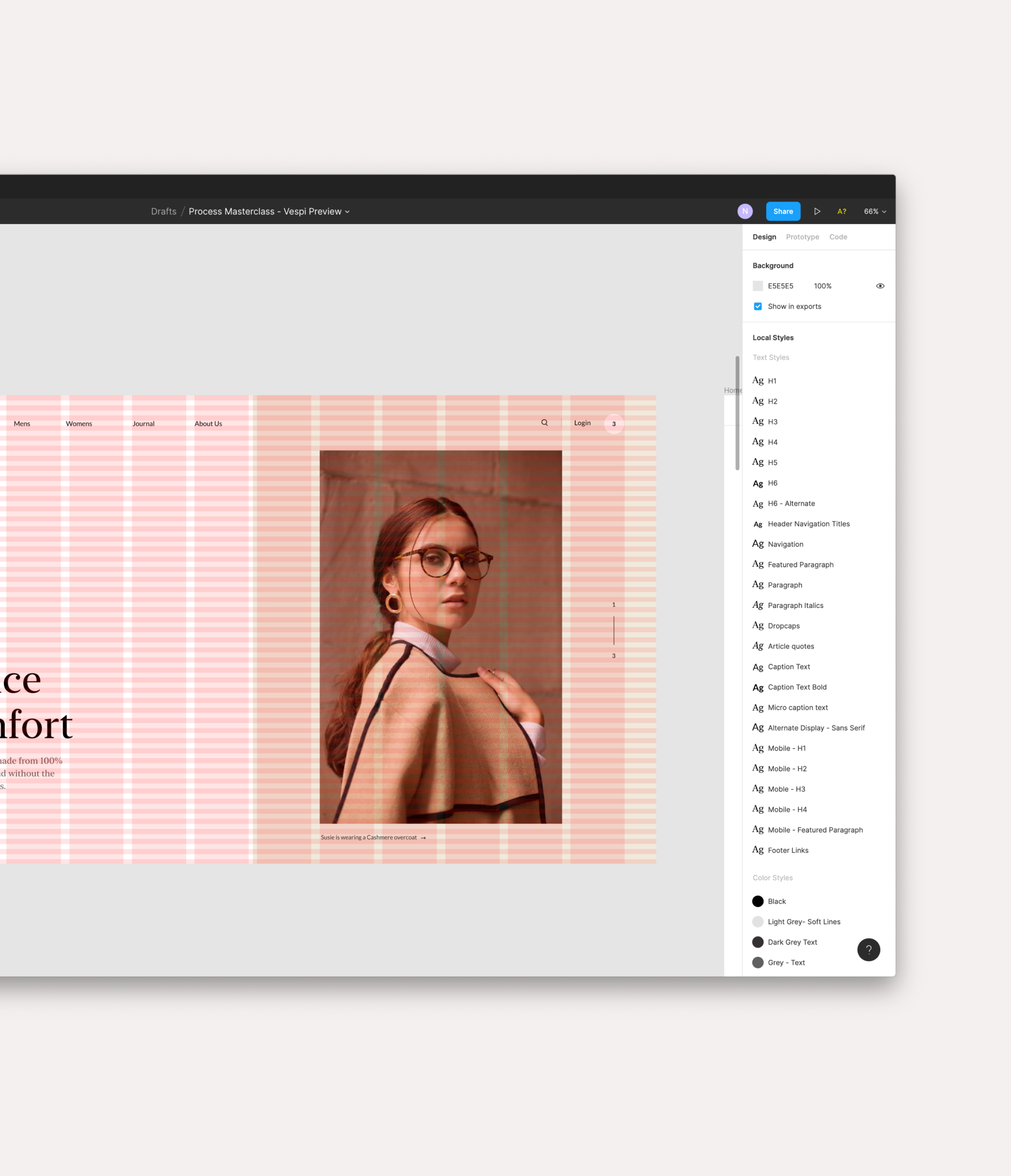Select Moble - H3 text style
Viewport: 1011px width, 1176px height.
coord(818,789)
